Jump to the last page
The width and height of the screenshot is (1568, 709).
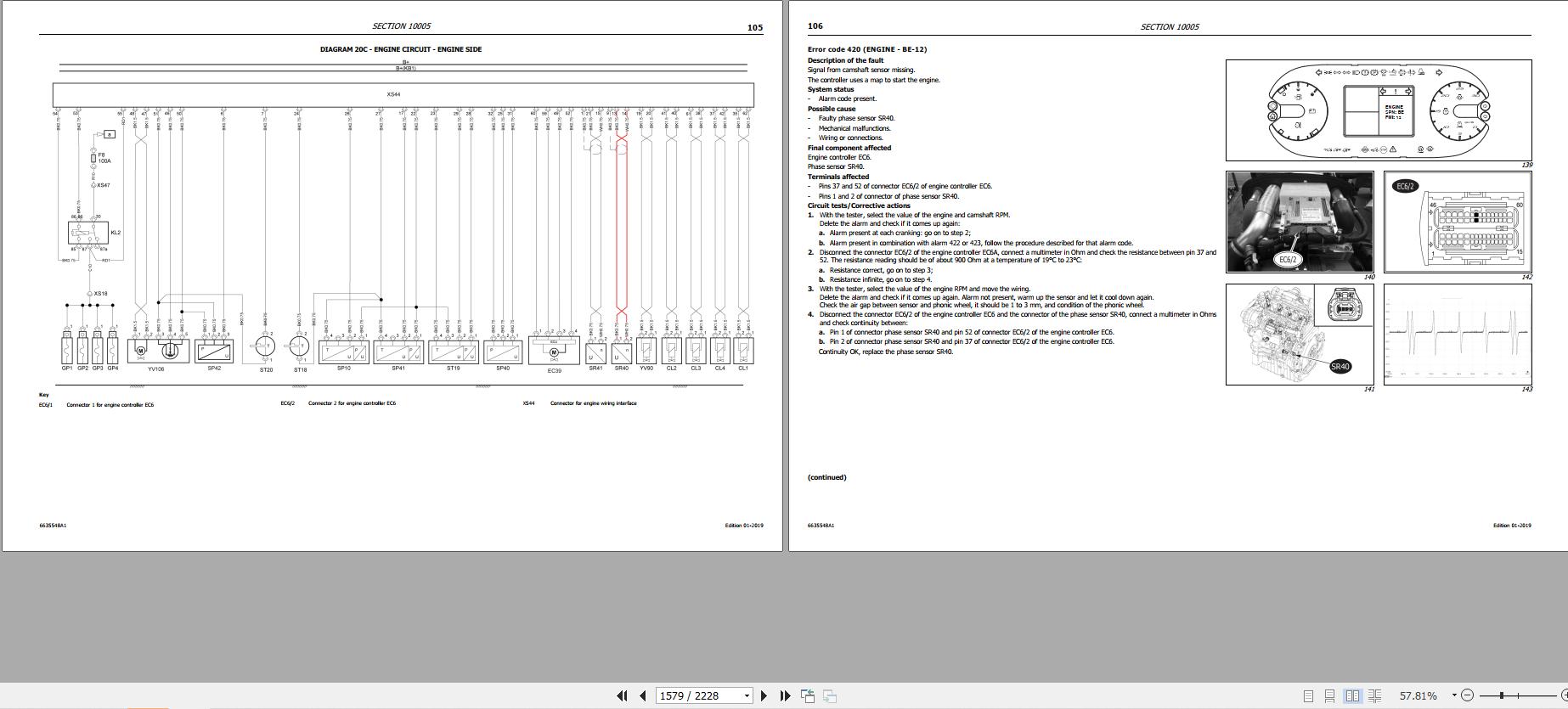point(785,695)
